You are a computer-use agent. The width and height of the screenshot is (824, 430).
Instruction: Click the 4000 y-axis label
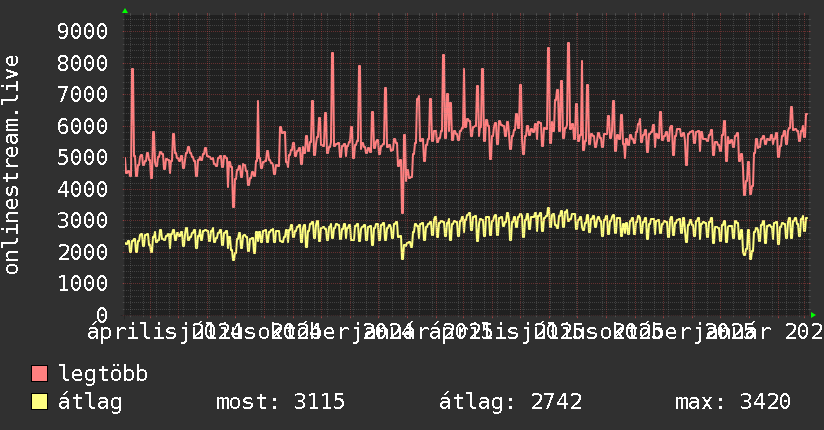[83, 189]
